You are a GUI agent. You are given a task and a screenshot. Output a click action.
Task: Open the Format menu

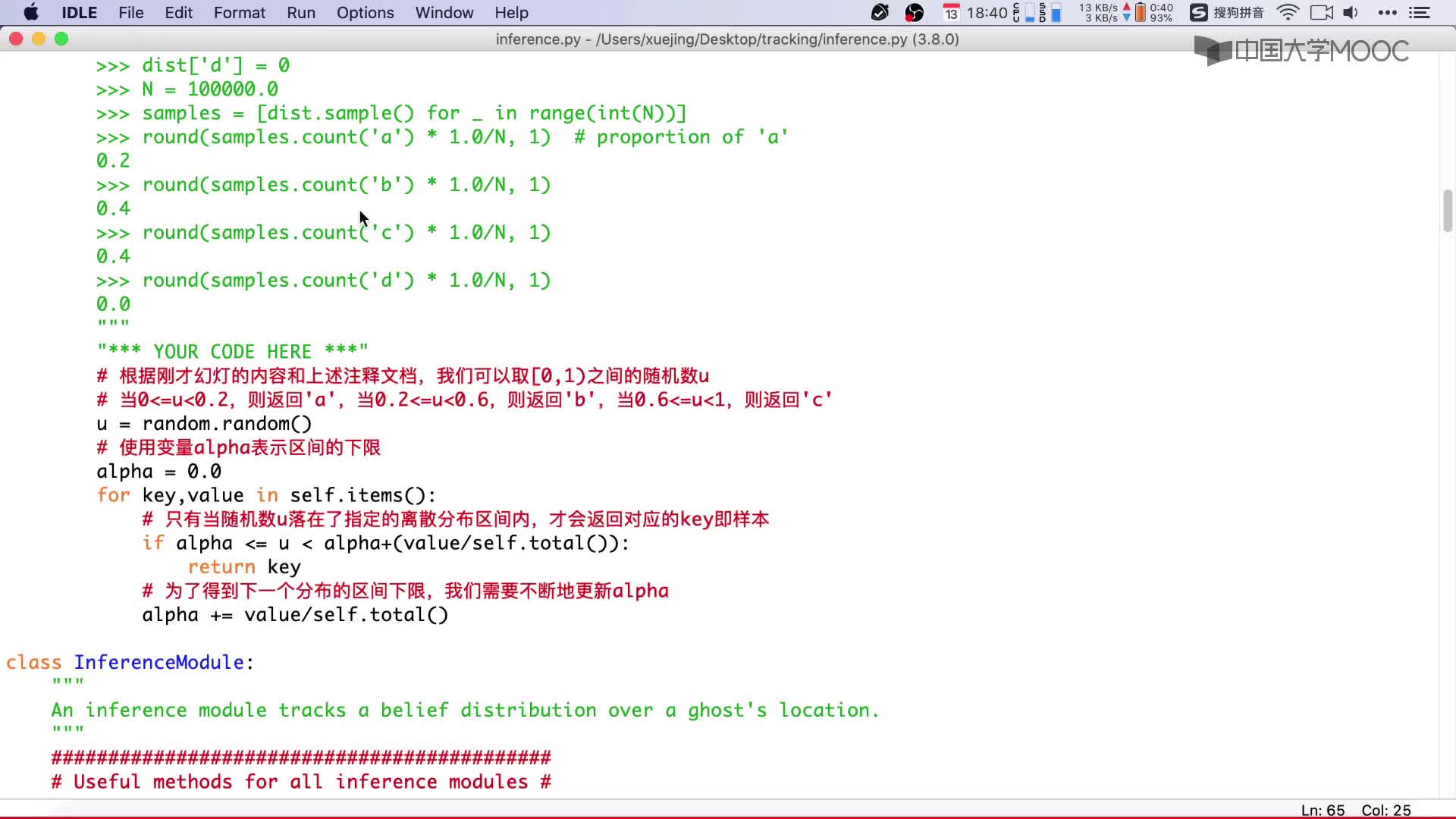[240, 13]
